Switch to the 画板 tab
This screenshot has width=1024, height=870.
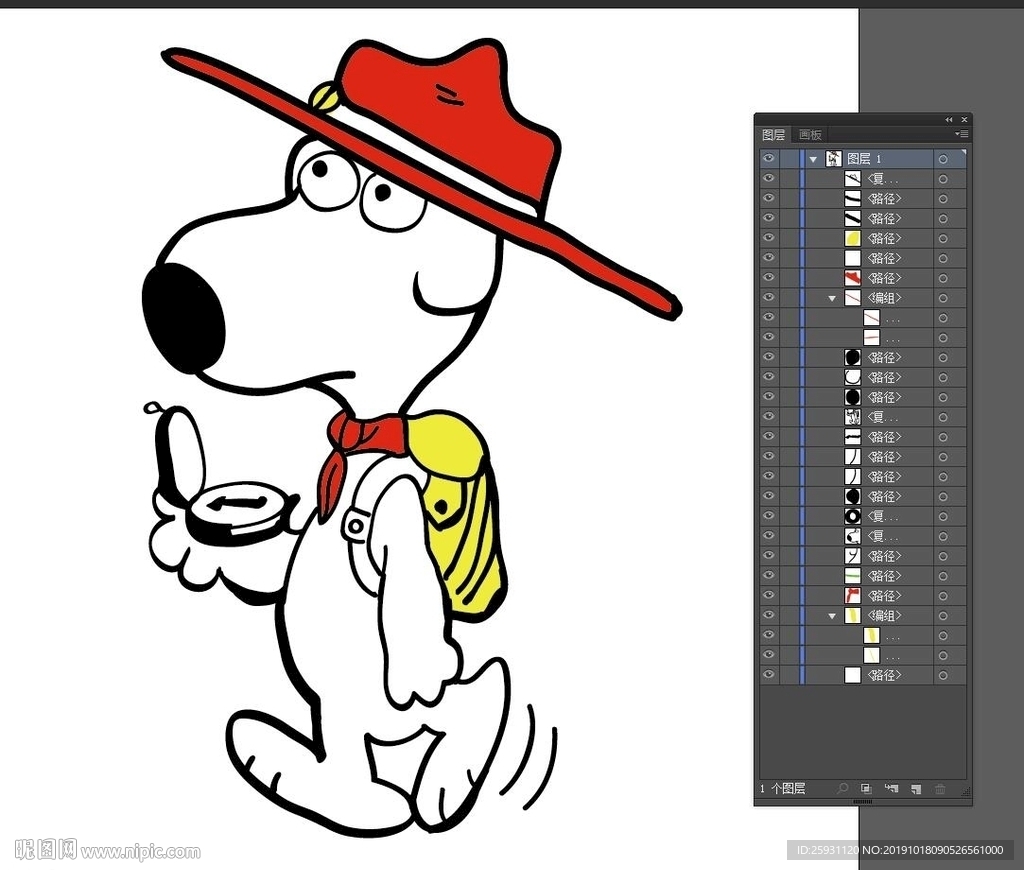point(810,135)
